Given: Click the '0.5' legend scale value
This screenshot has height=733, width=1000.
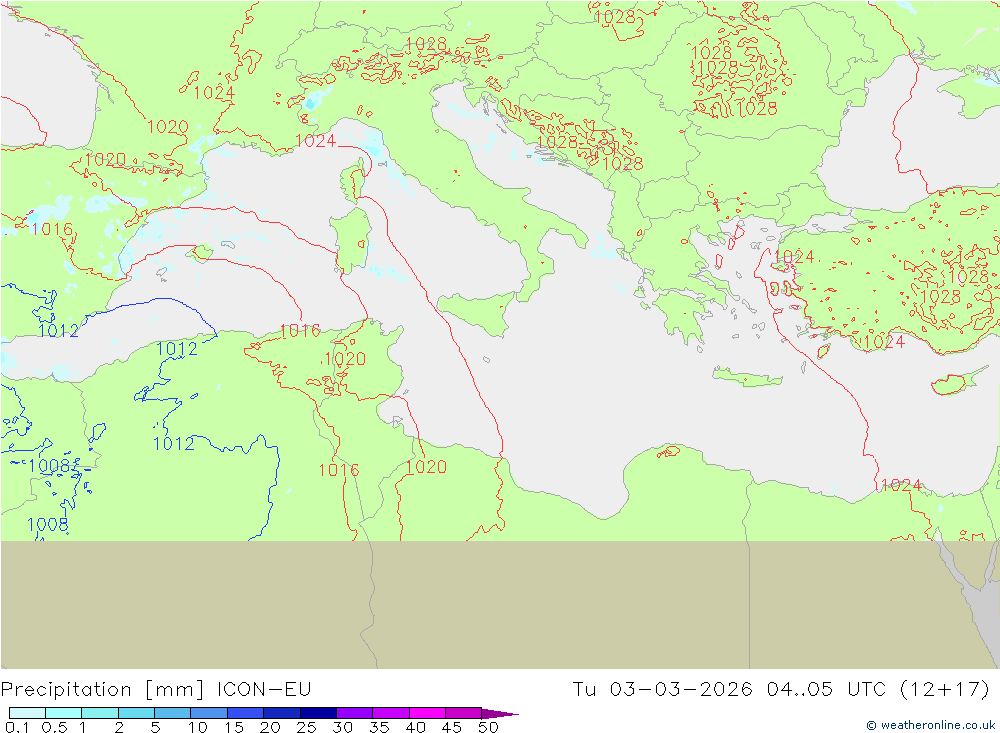Looking at the screenshot, I should click(x=54, y=727).
